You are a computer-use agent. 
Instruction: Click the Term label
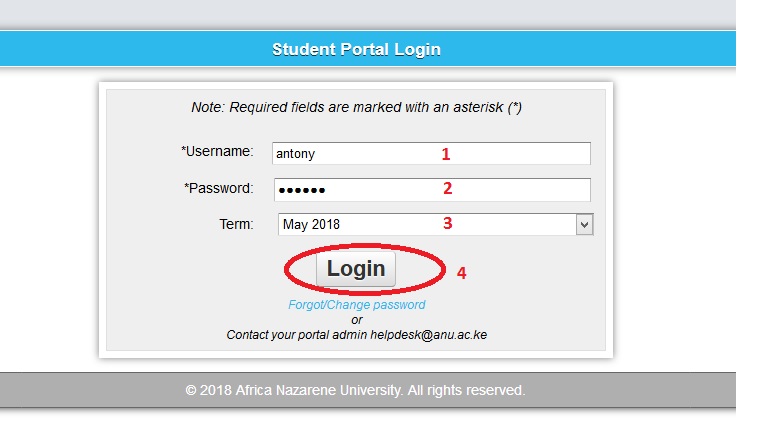pos(236,224)
